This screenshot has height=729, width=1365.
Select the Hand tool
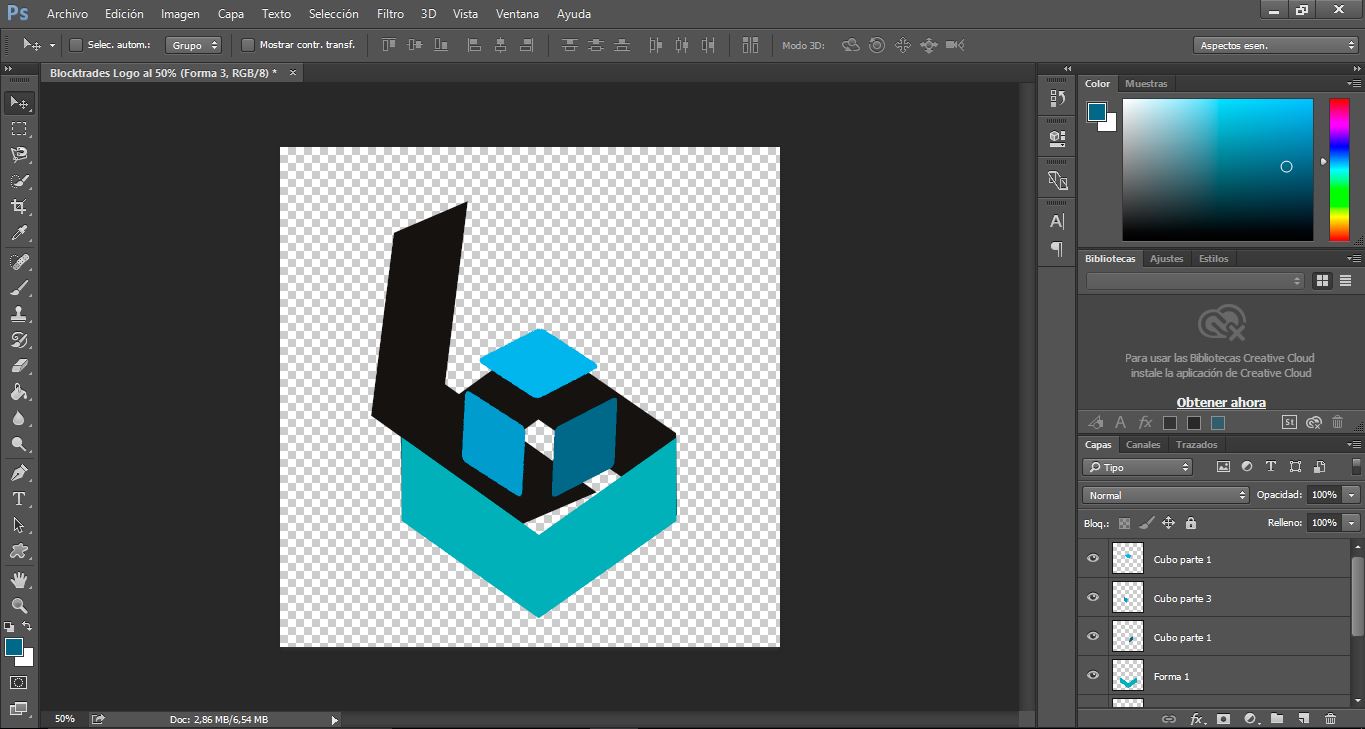[x=19, y=579]
